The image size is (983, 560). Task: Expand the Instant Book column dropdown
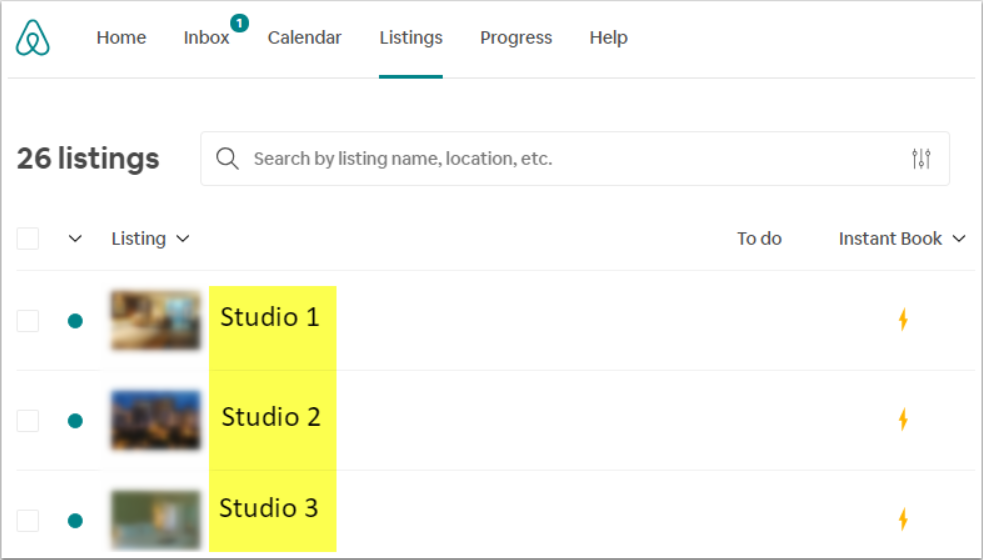click(x=902, y=238)
